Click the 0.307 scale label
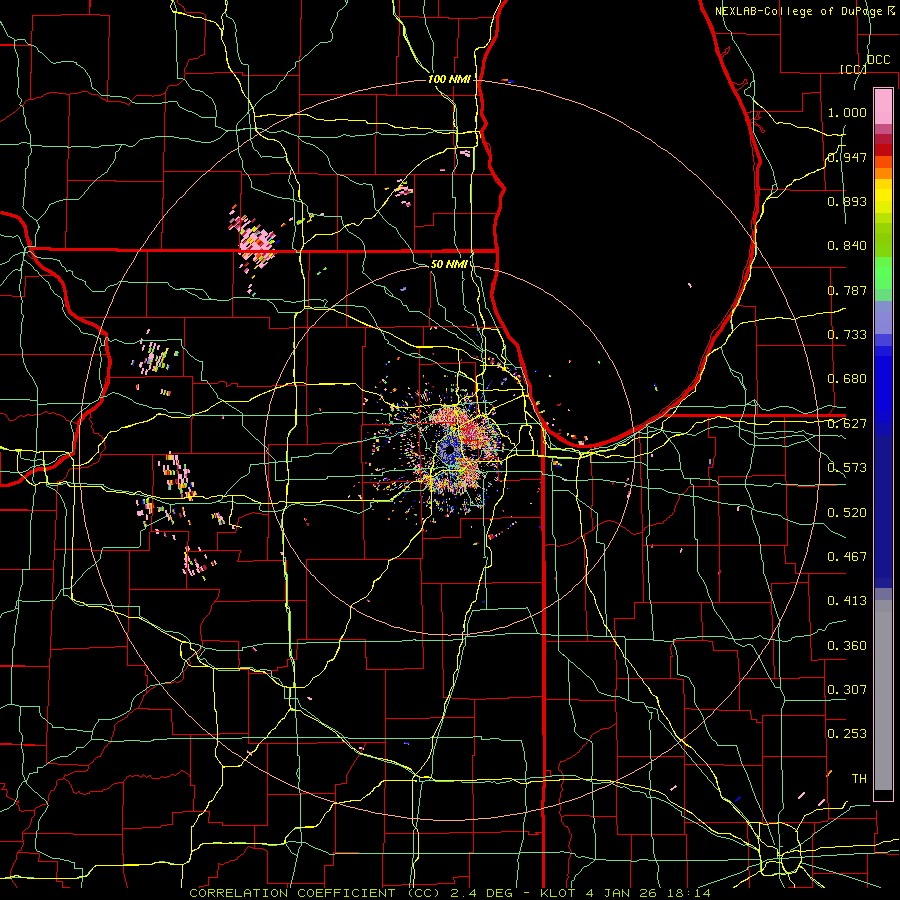 pos(847,690)
